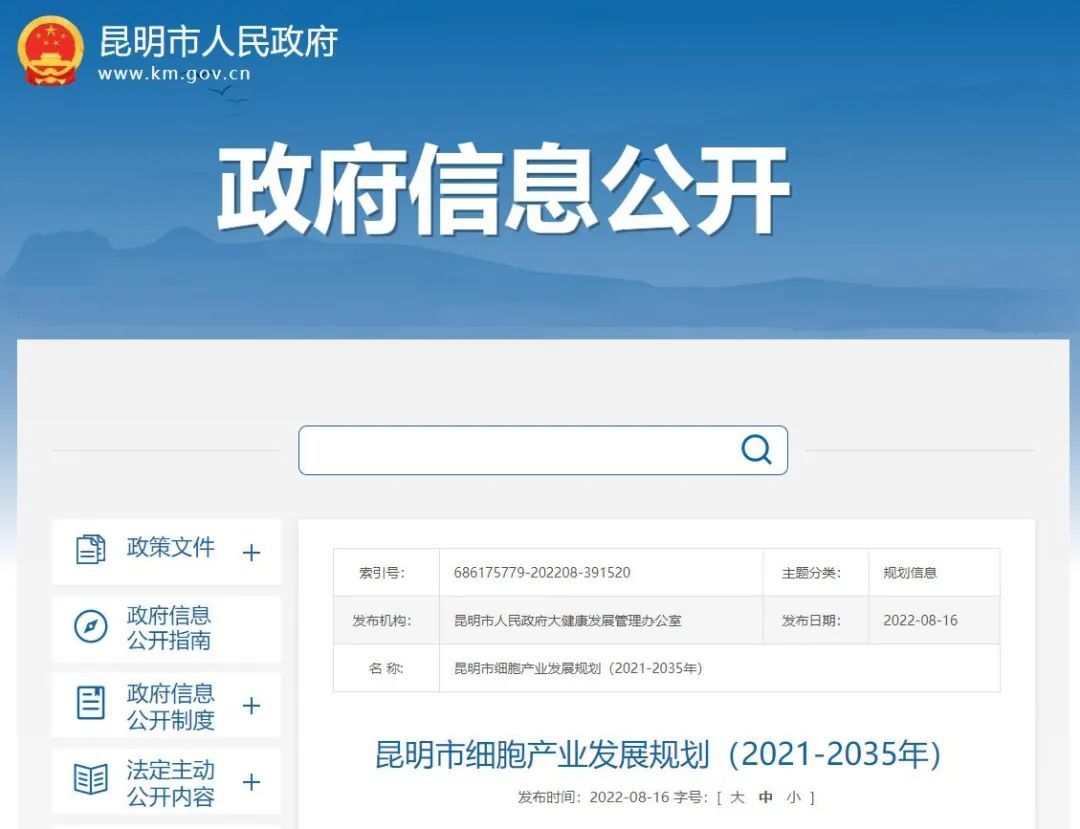The width and height of the screenshot is (1080, 829).
Task: Click the 政府信息公开制度 page icon
Action: tap(90, 702)
